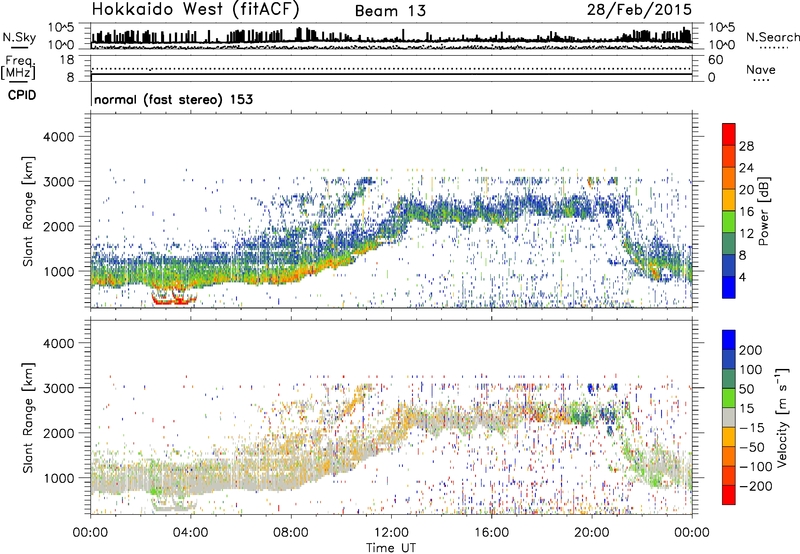Click the green velocity patch near 20:00
The image size is (800, 554).
(x=582, y=415)
